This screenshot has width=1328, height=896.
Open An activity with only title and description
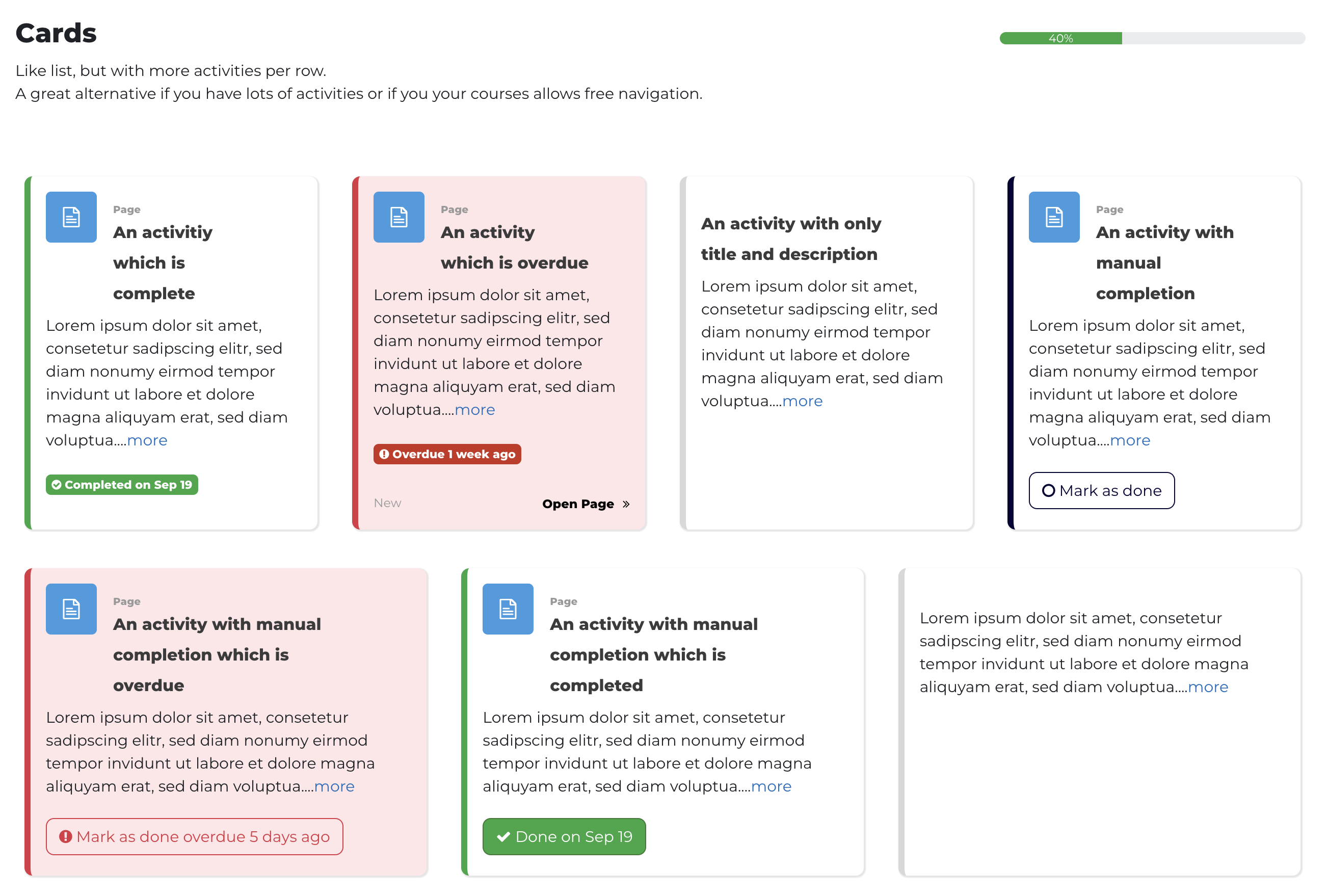pyautogui.click(x=791, y=239)
